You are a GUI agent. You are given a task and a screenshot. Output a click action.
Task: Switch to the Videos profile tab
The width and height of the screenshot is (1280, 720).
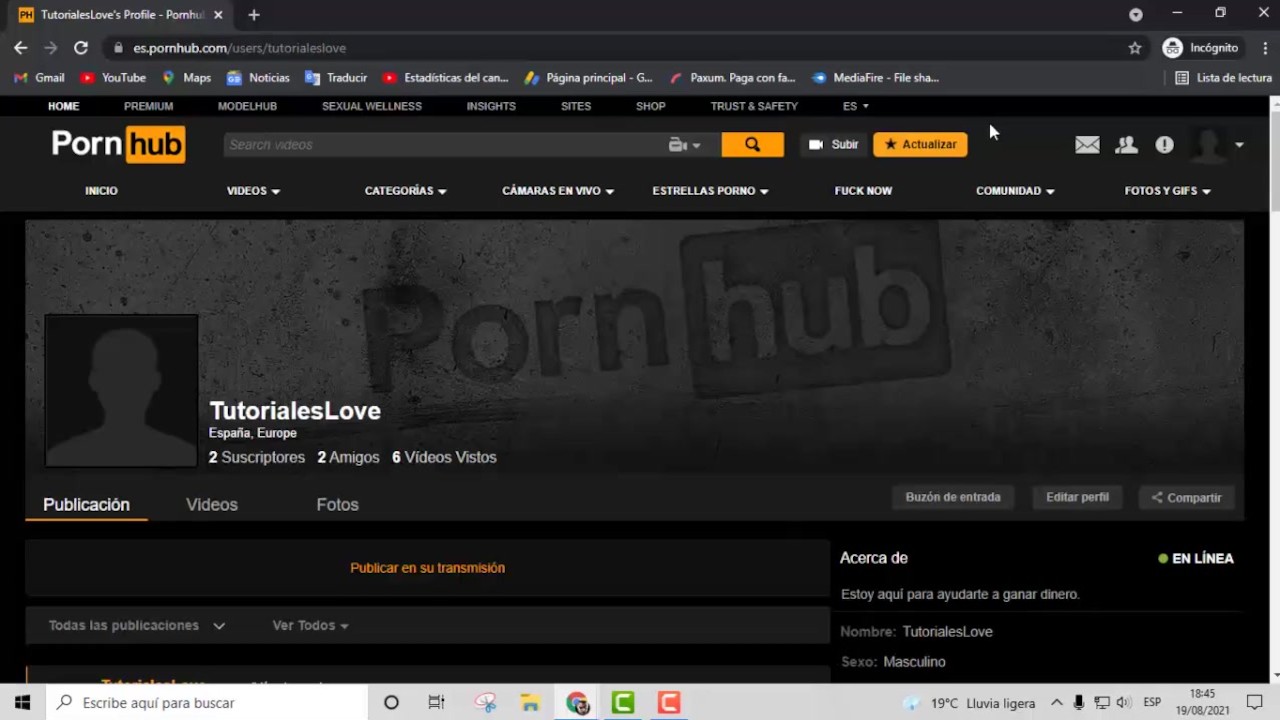[212, 505]
